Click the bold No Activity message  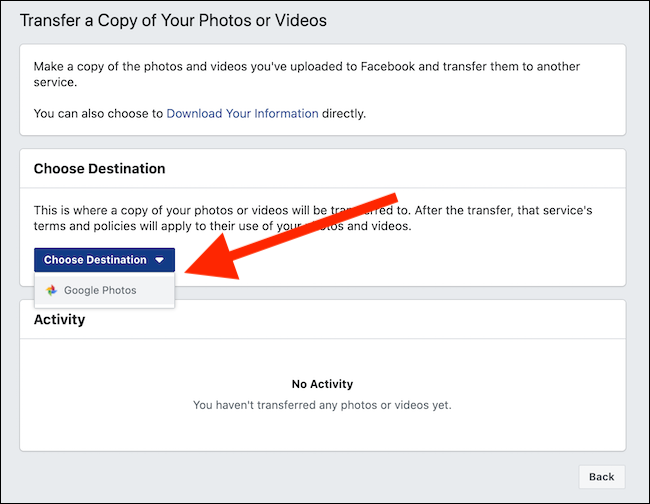pos(322,384)
